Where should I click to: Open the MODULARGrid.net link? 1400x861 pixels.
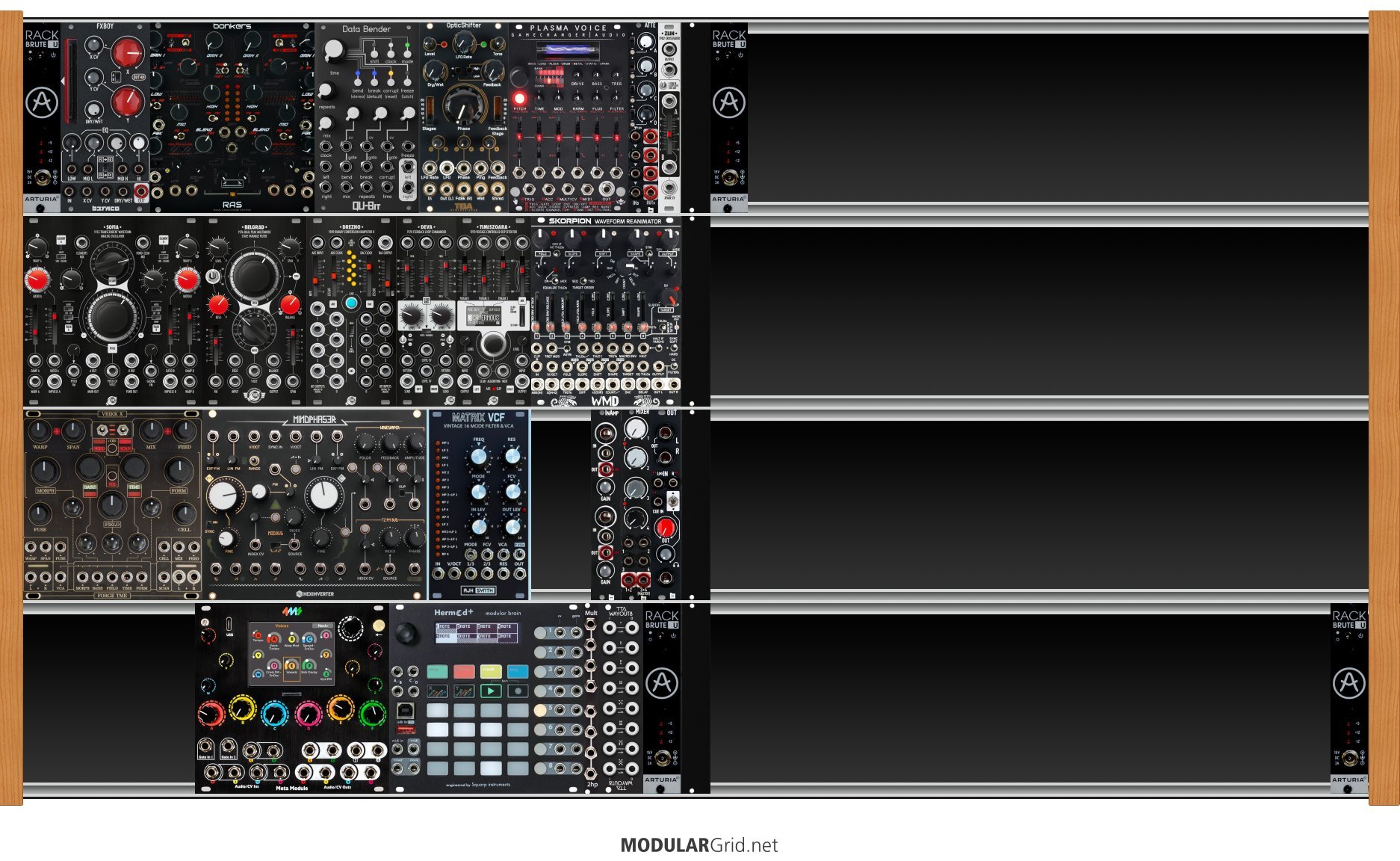(x=699, y=845)
